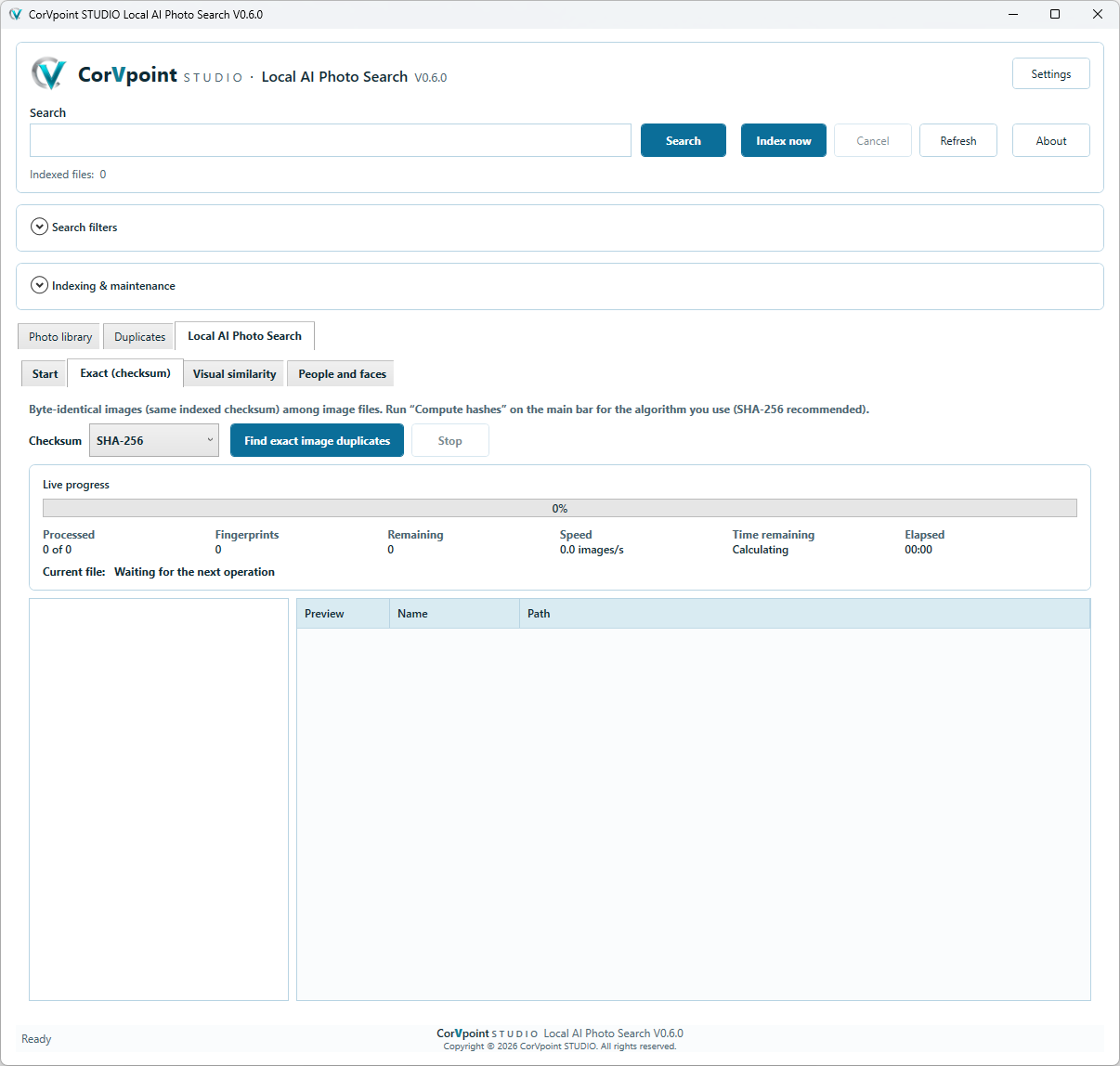Minimize the application window

(x=1012, y=14)
